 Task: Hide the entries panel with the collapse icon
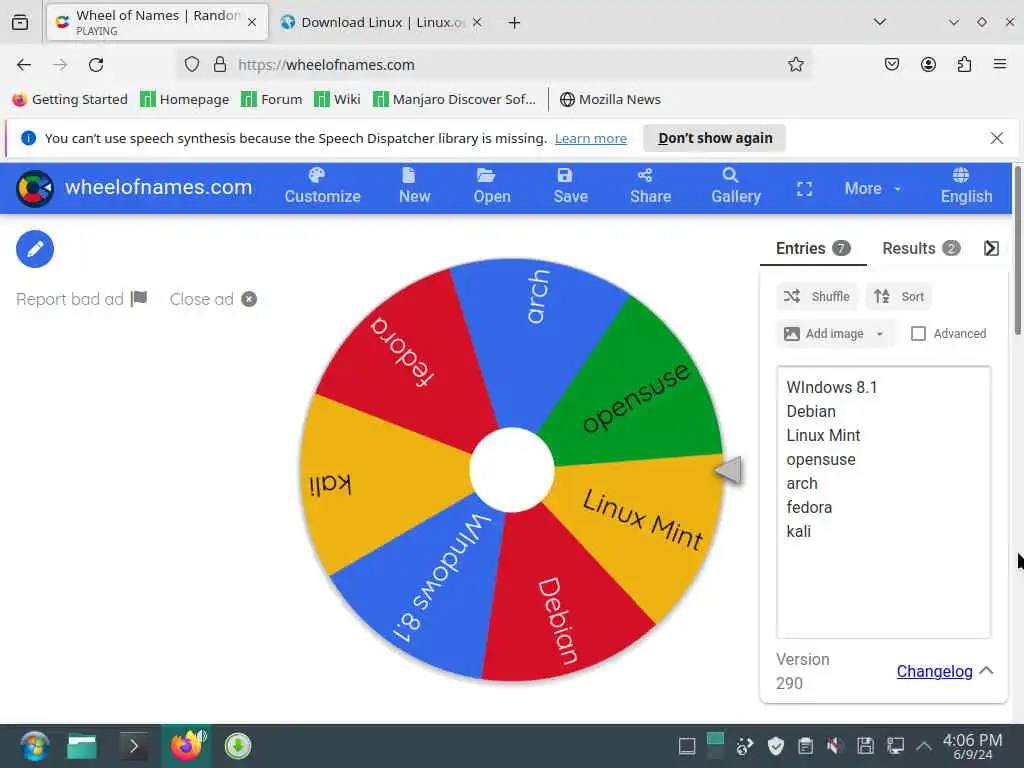click(x=991, y=248)
